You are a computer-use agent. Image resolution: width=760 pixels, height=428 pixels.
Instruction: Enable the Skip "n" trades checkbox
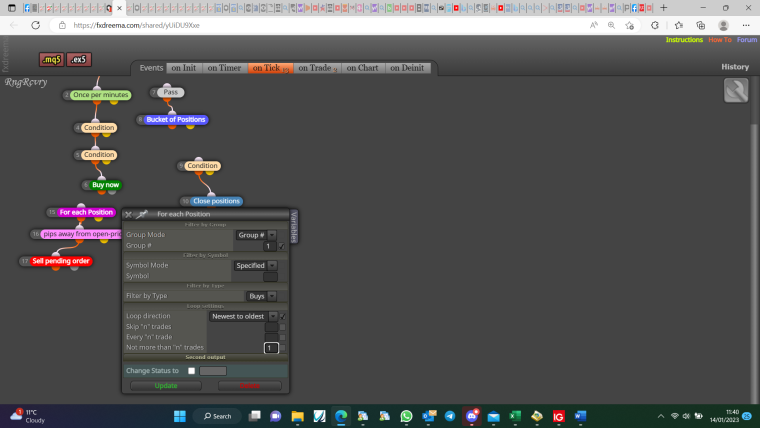tap(283, 327)
